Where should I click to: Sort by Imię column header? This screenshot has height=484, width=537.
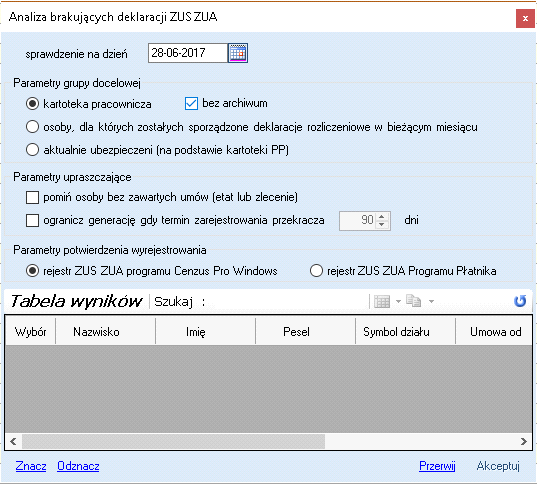coord(205,331)
